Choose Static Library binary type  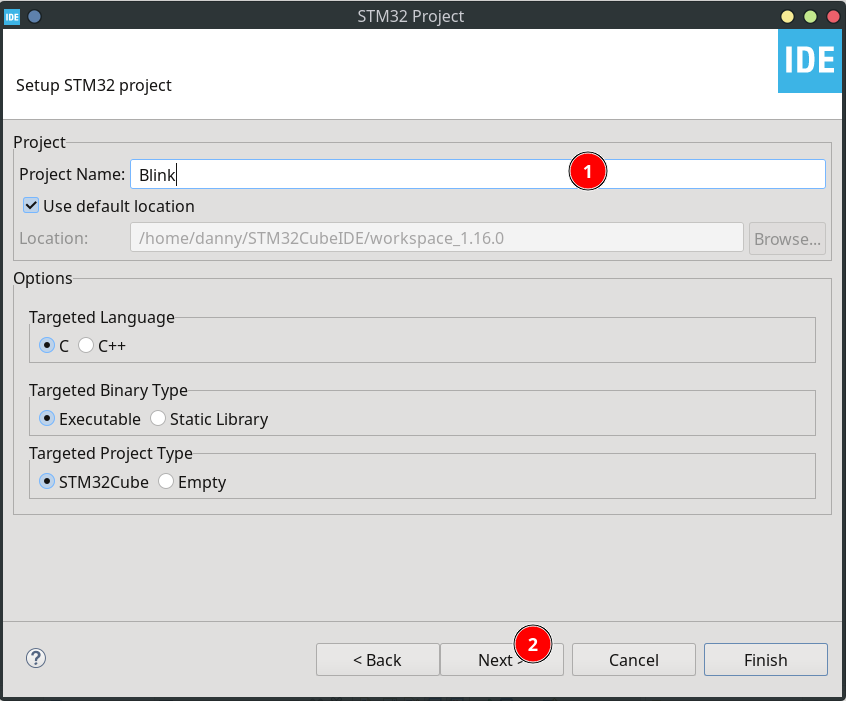[x=158, y=419]
